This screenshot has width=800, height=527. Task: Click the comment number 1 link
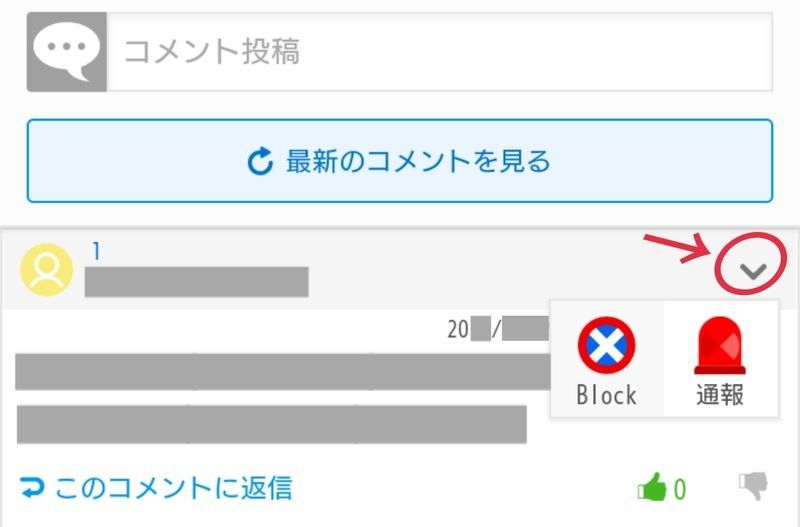[x=96, y=253]
